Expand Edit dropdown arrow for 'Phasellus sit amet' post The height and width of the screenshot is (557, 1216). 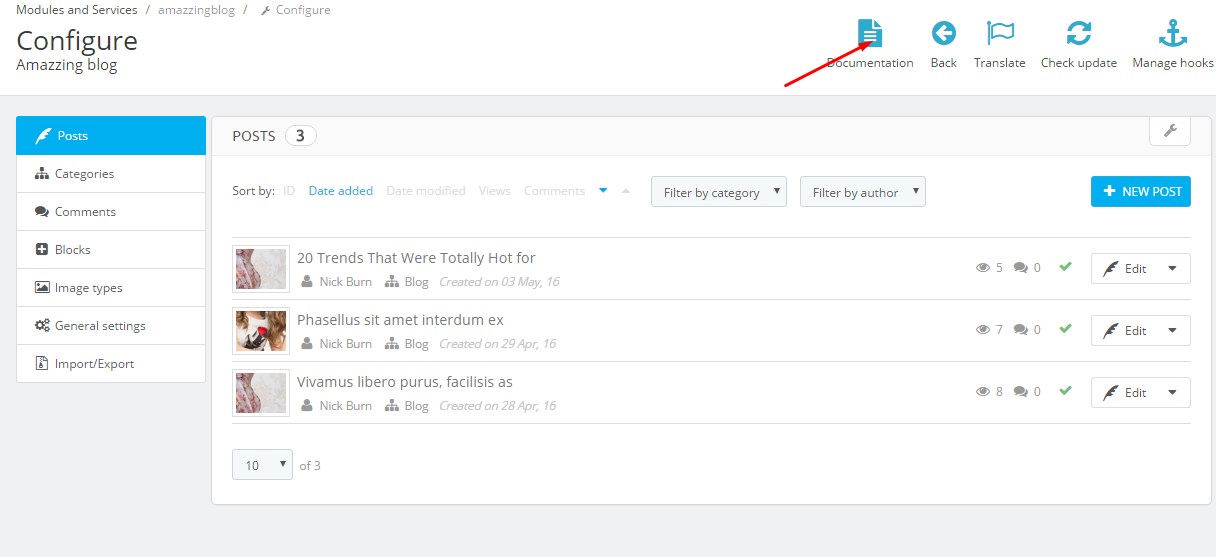tap(1173, 330)
